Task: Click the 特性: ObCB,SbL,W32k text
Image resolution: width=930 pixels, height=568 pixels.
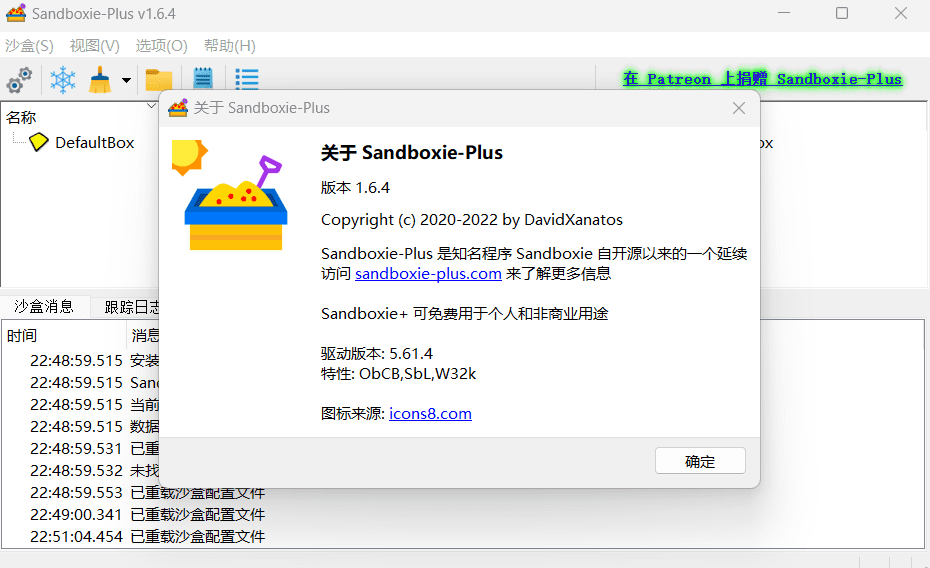Action: tap(399, 374)
